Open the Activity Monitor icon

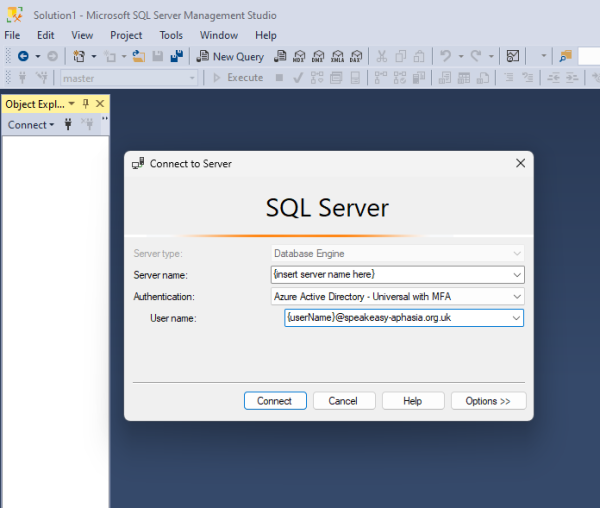pos(513,57)
